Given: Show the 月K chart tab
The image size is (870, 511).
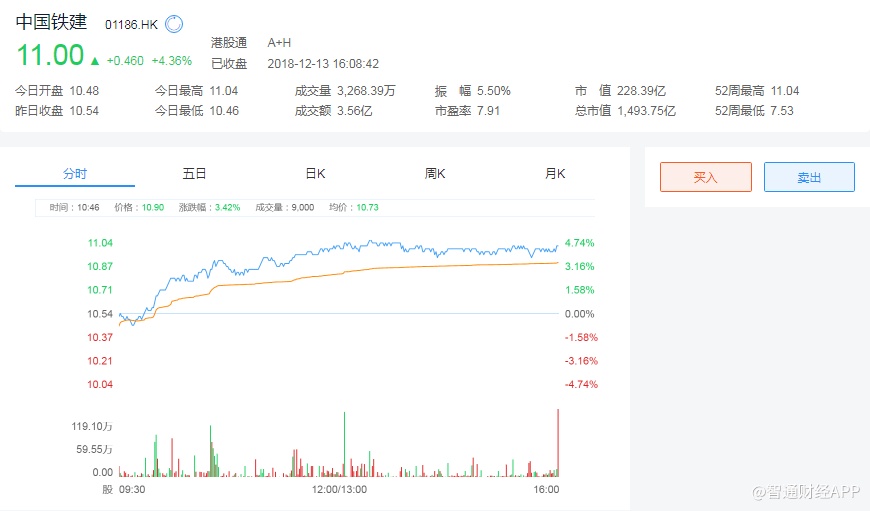Looking at the screenshot, I should coord(555,174).
